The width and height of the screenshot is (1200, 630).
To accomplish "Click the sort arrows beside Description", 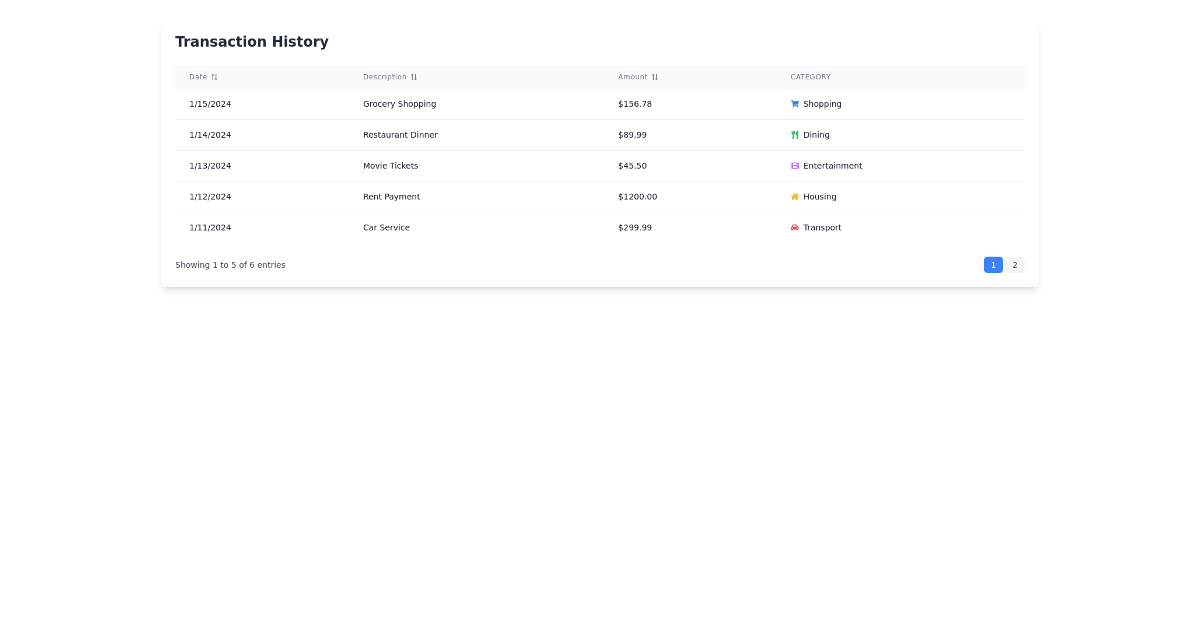I will click(x=415, y=77).
